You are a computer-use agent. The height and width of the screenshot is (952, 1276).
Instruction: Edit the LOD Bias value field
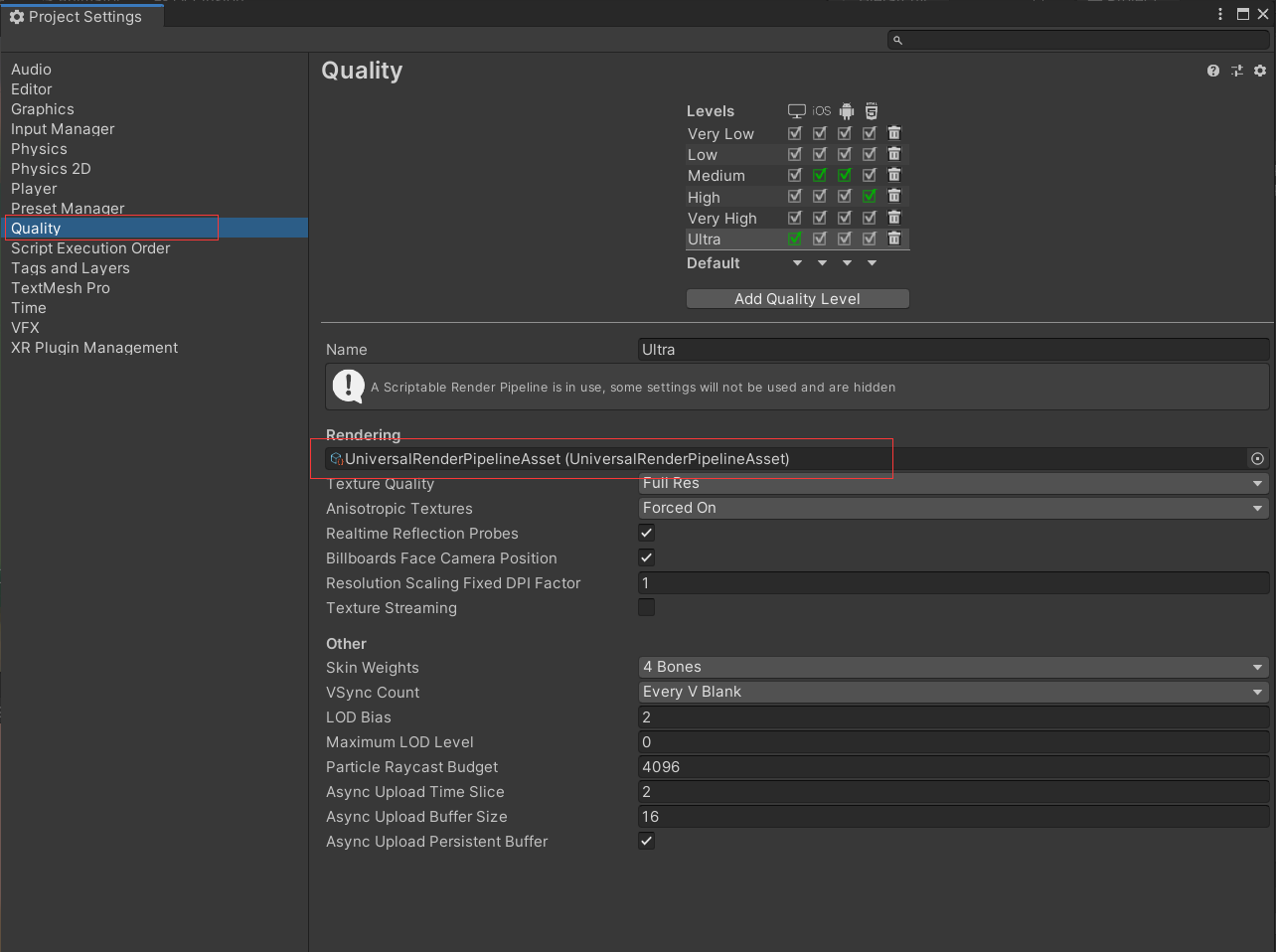click(953, 716)
